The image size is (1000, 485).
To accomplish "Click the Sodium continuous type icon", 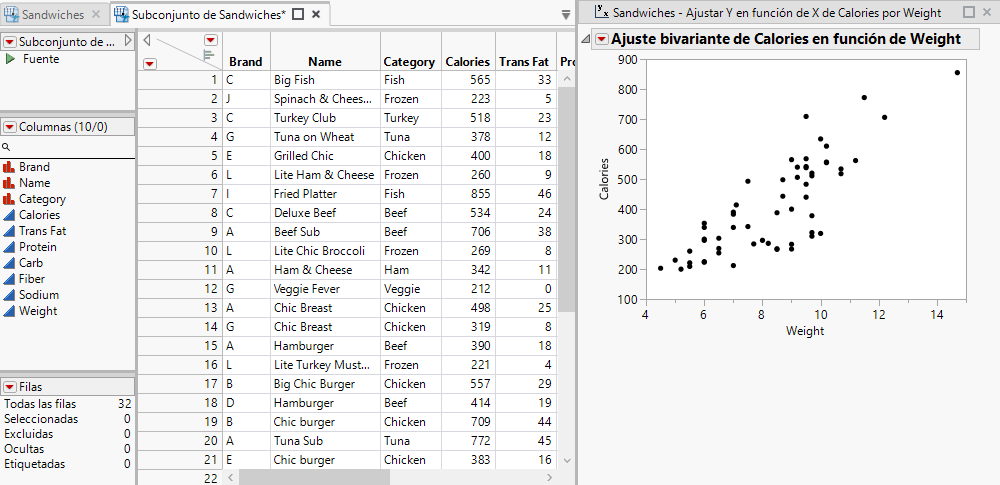I will click(9, 294).
